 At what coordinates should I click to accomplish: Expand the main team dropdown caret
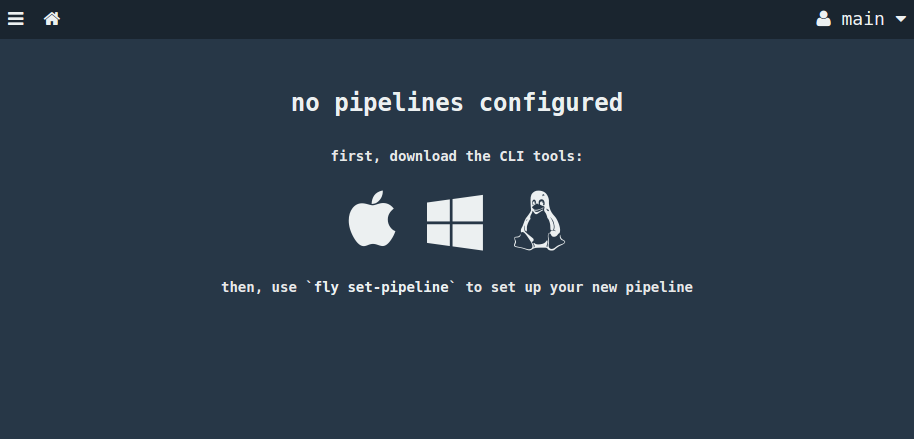(x=900, y=19)
